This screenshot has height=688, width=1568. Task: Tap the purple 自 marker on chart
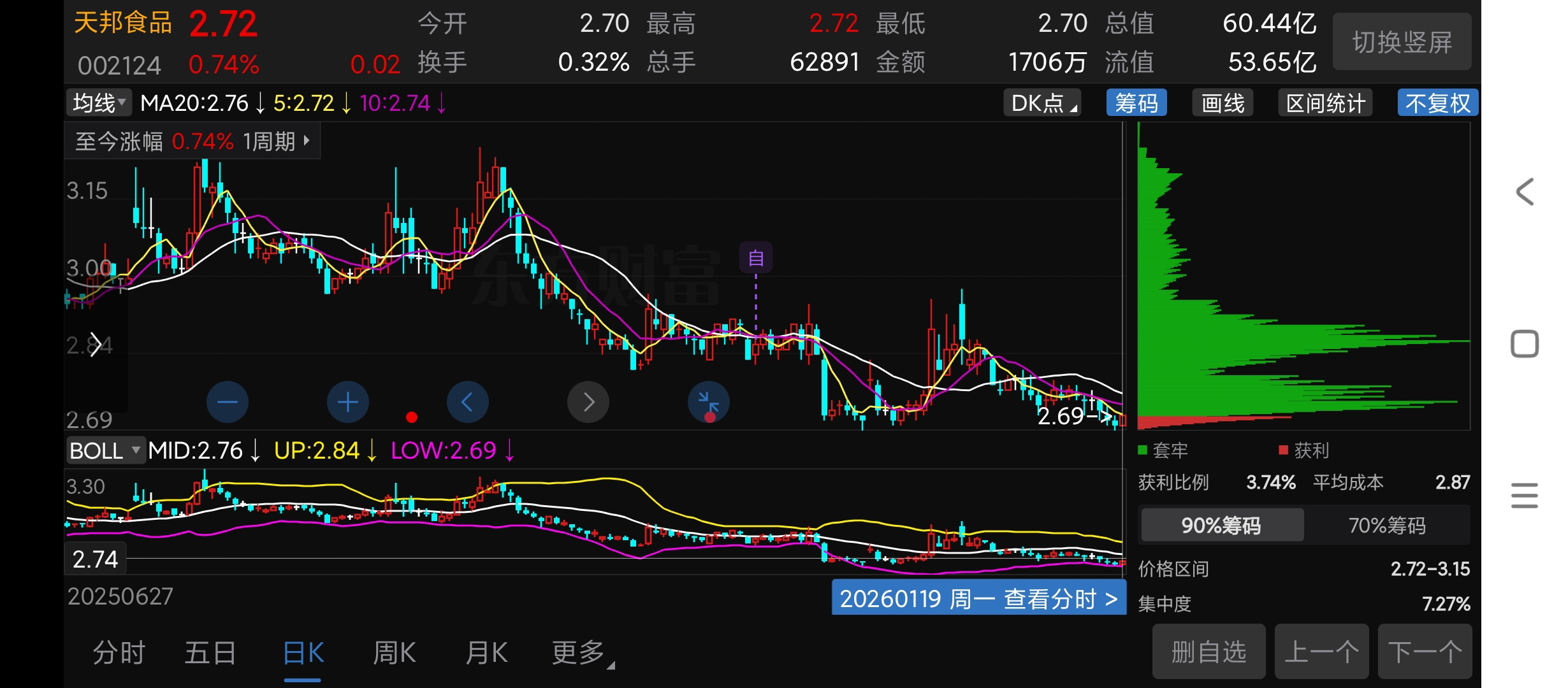756,258
